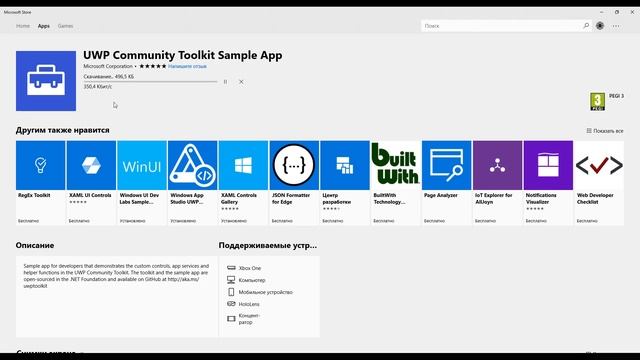Click the PEGI 3 rating badge
This screenshot has height=360, width=640.
pyautogui.click(x=598, y=102)
